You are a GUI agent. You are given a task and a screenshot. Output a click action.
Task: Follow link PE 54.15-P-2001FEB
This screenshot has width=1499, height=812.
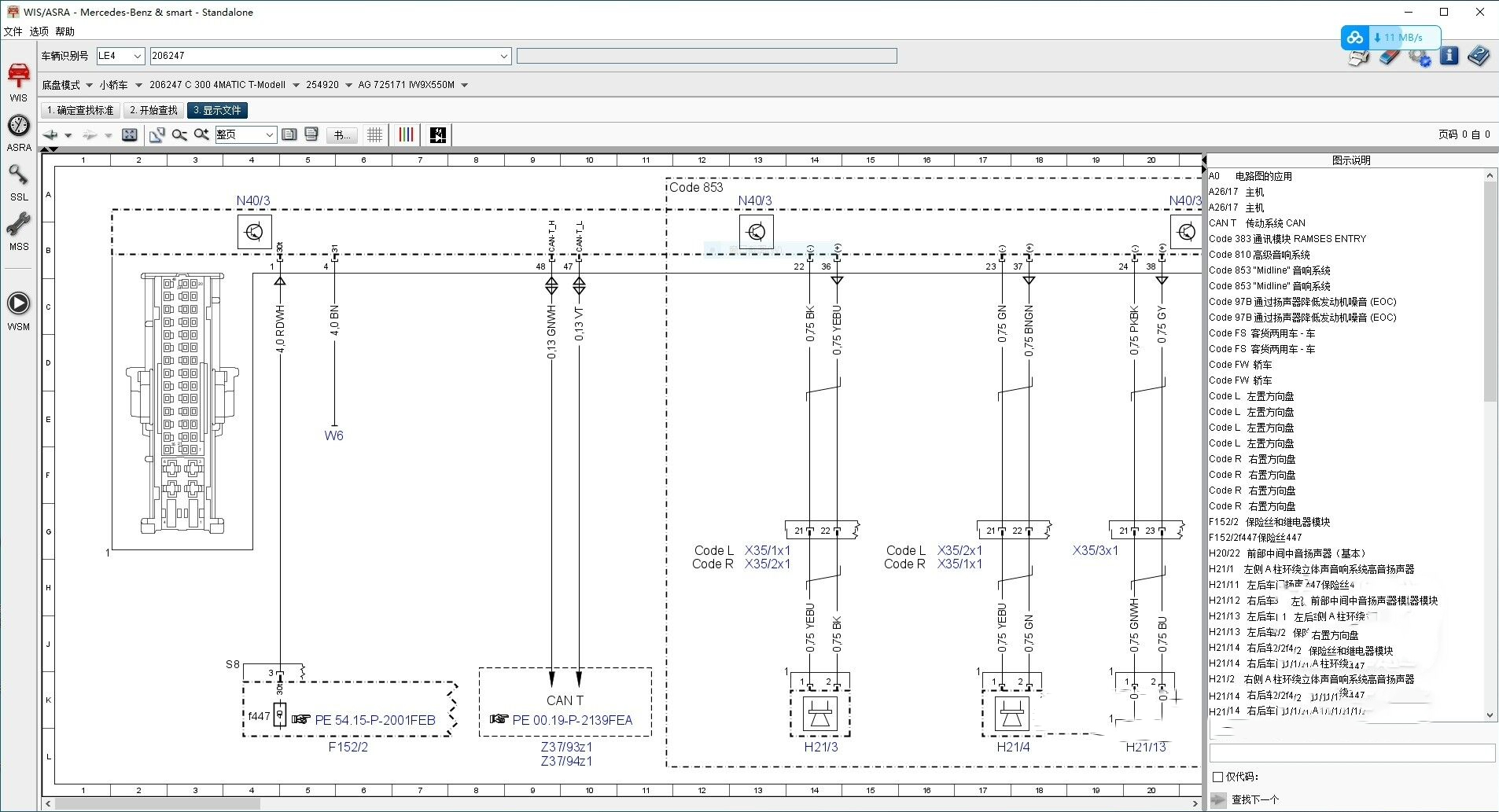point(375,720)
